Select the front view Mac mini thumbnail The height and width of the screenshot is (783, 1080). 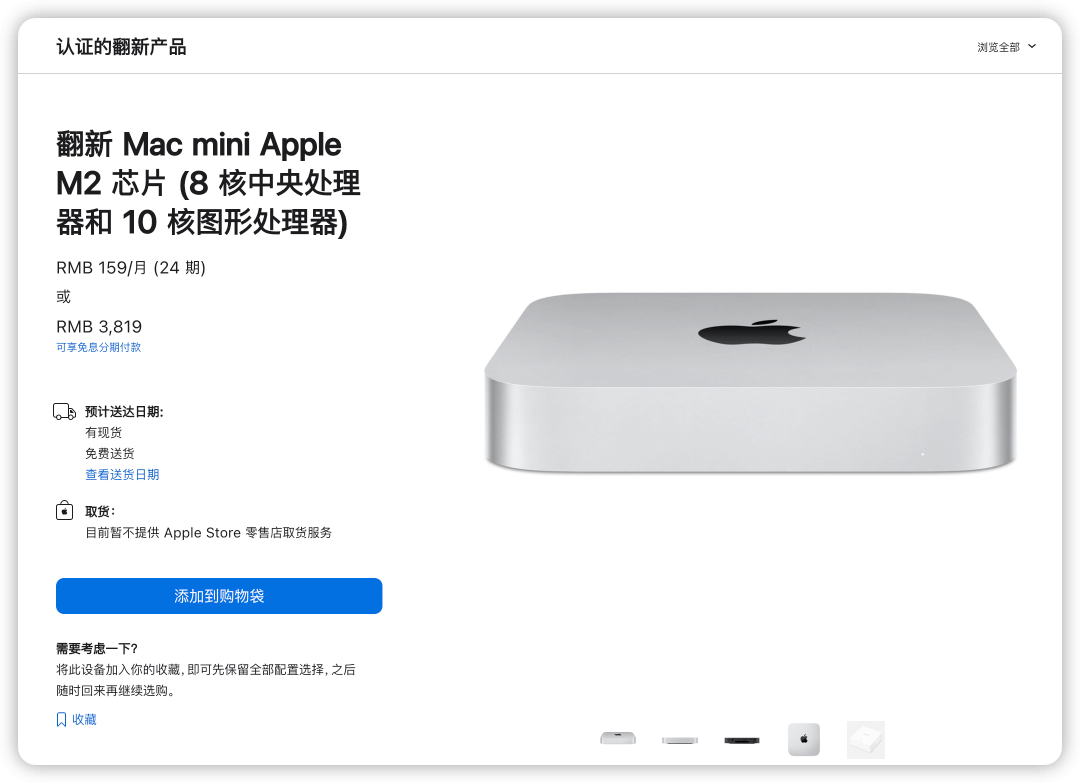click(x=680, y=740)
